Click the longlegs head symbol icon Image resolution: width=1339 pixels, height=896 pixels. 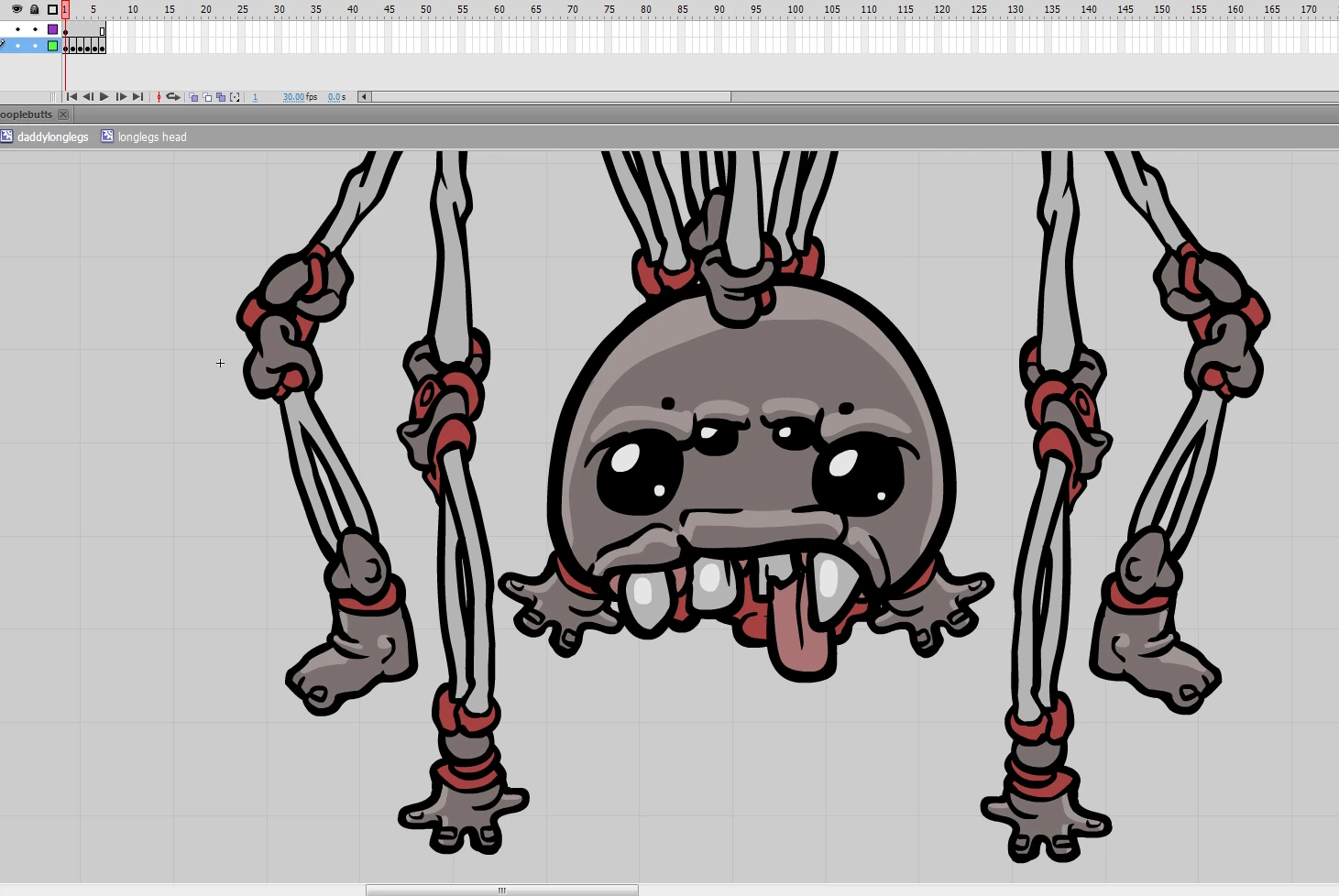tap(107, 137)
